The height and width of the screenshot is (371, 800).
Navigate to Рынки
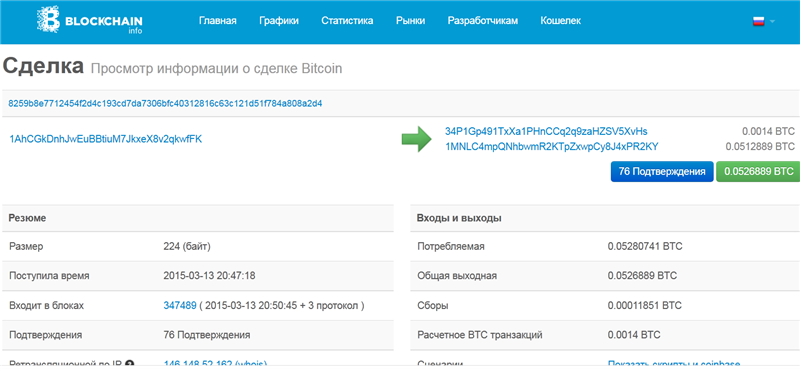[x=410, y=21]
